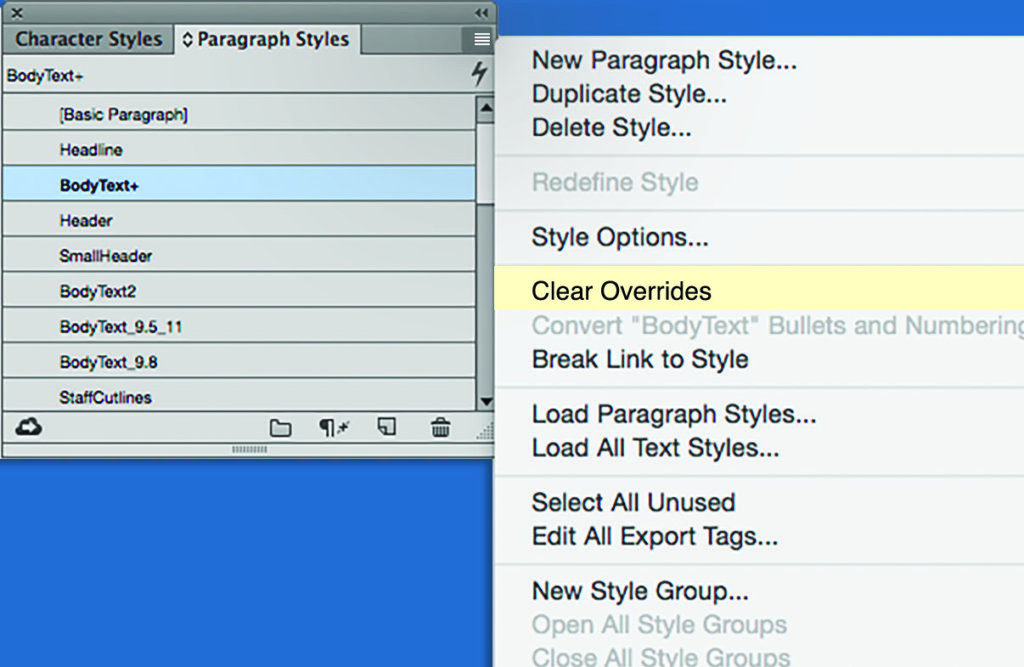Apply the Headline paragraph style
The width and height of the screenshot is (1024, 667).
coord(239,150)
